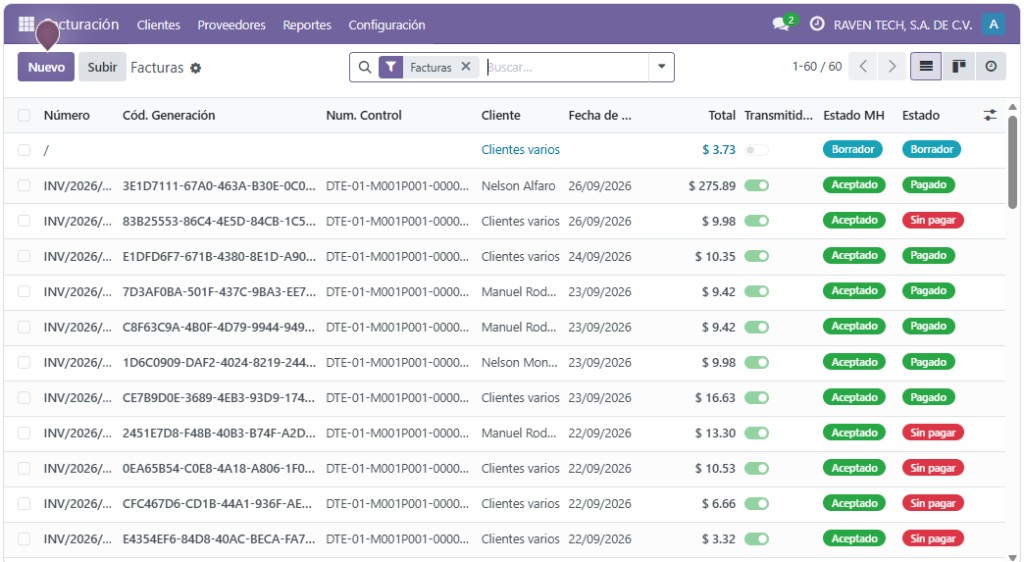Image resolution: width=1024 pixels, height=562 pixels.
Task: Click the $ 6.66 total cell
Action: (x=718, y=503)
